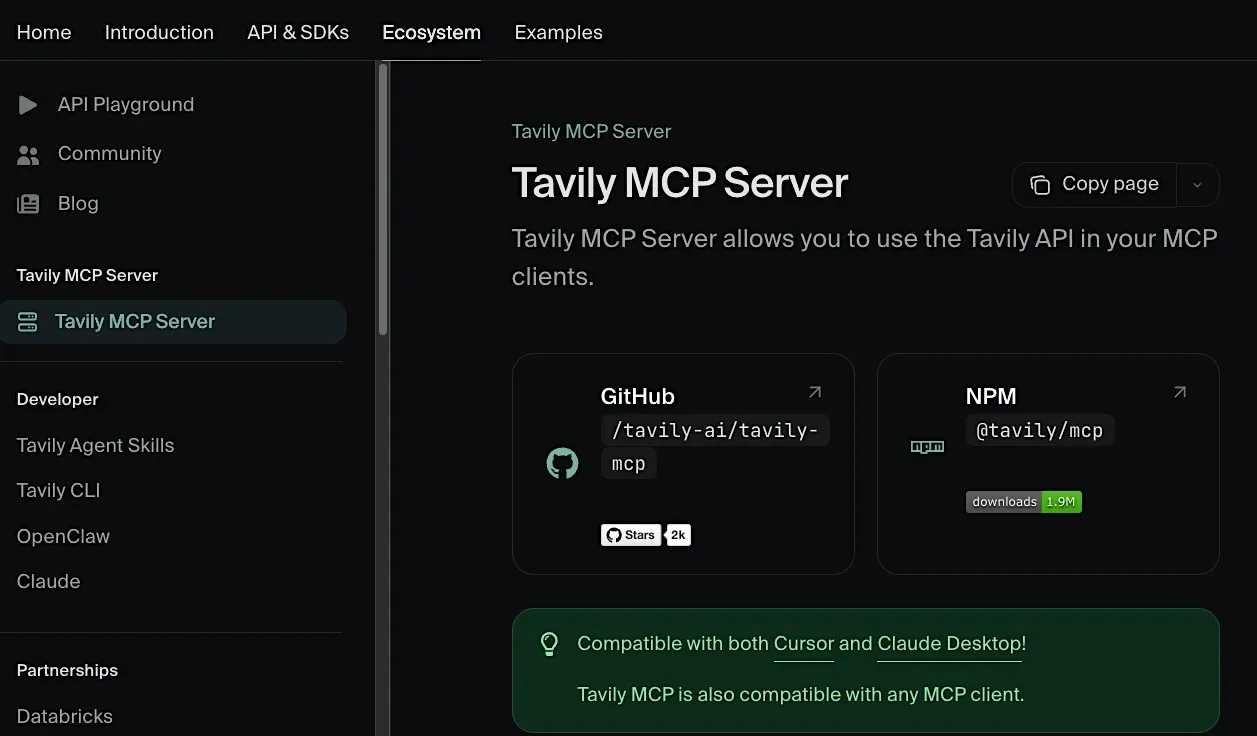Go to the Examples tab
This screenshot has width=1257, height=736.
coord(558,32)
